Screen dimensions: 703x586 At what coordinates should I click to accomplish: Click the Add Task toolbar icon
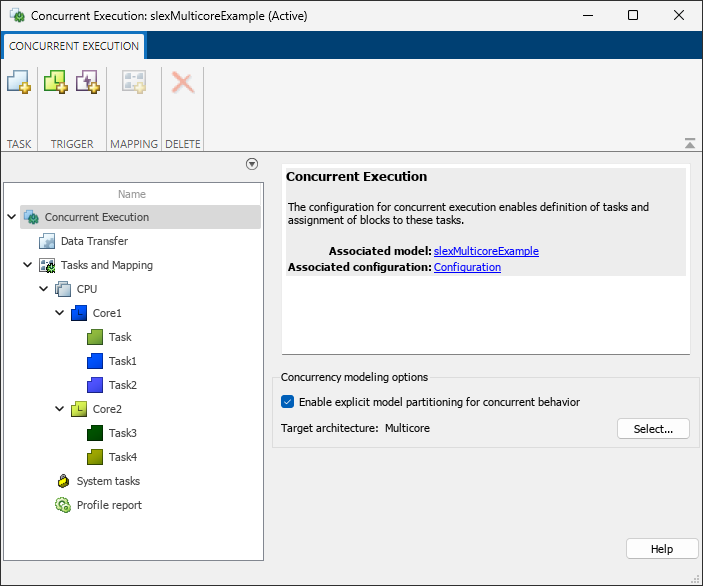tap(19, 83)
